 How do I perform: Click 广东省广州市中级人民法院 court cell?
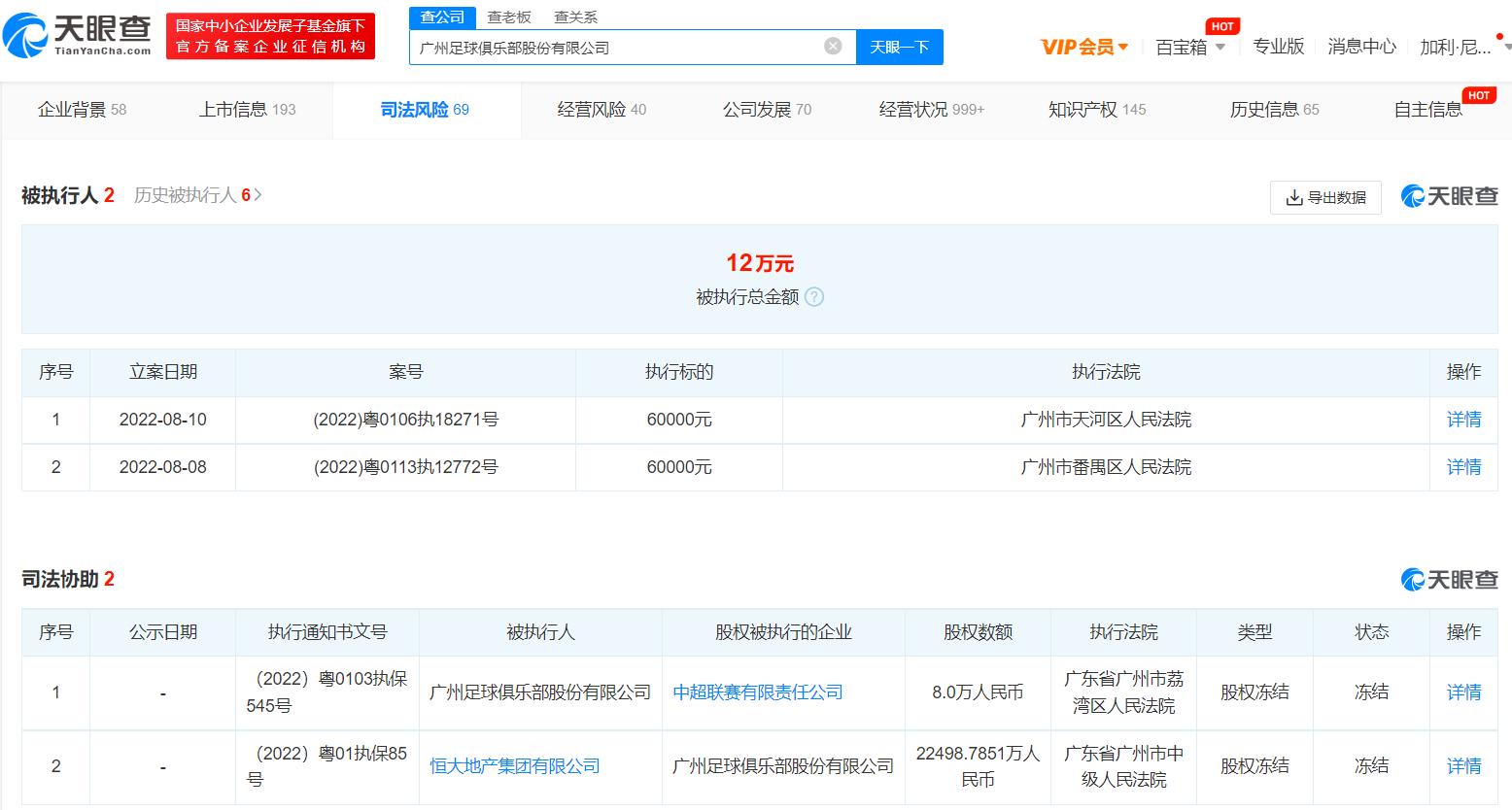(1123, 766)
